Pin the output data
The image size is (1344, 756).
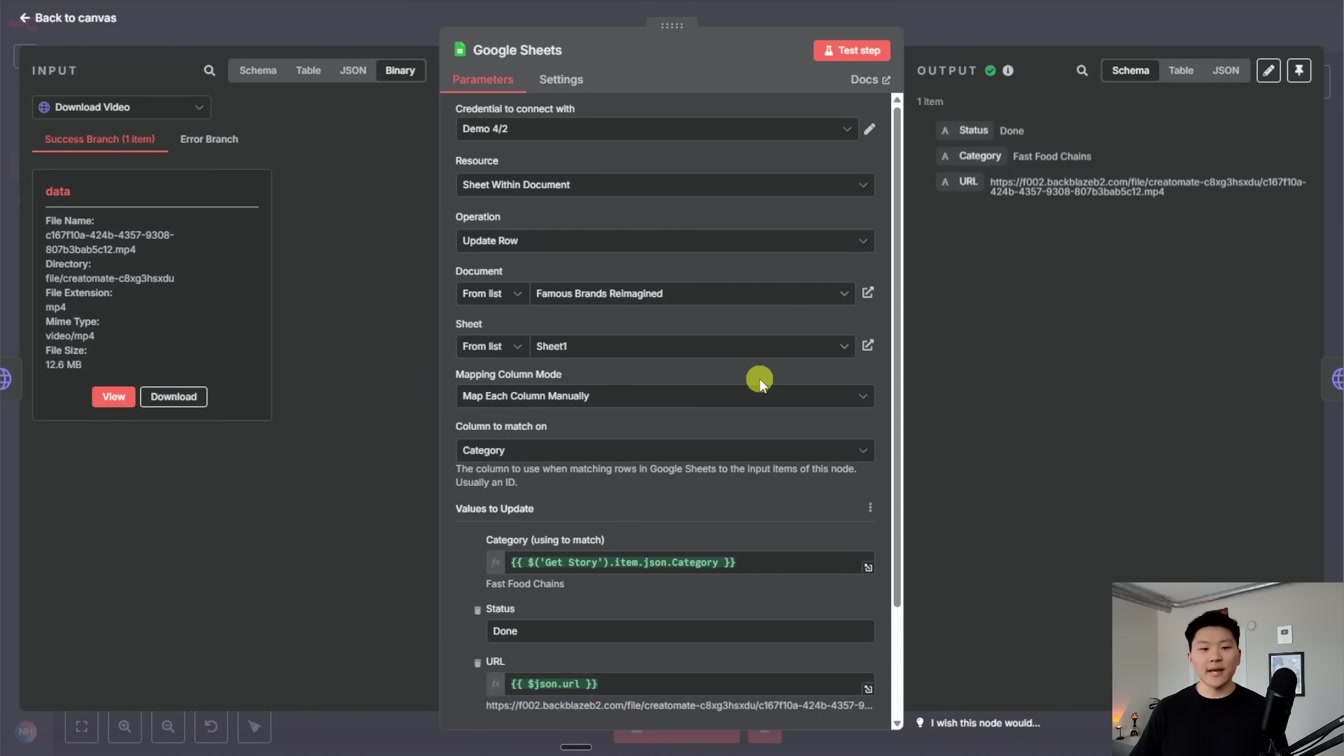click(x=1299, y=71)
